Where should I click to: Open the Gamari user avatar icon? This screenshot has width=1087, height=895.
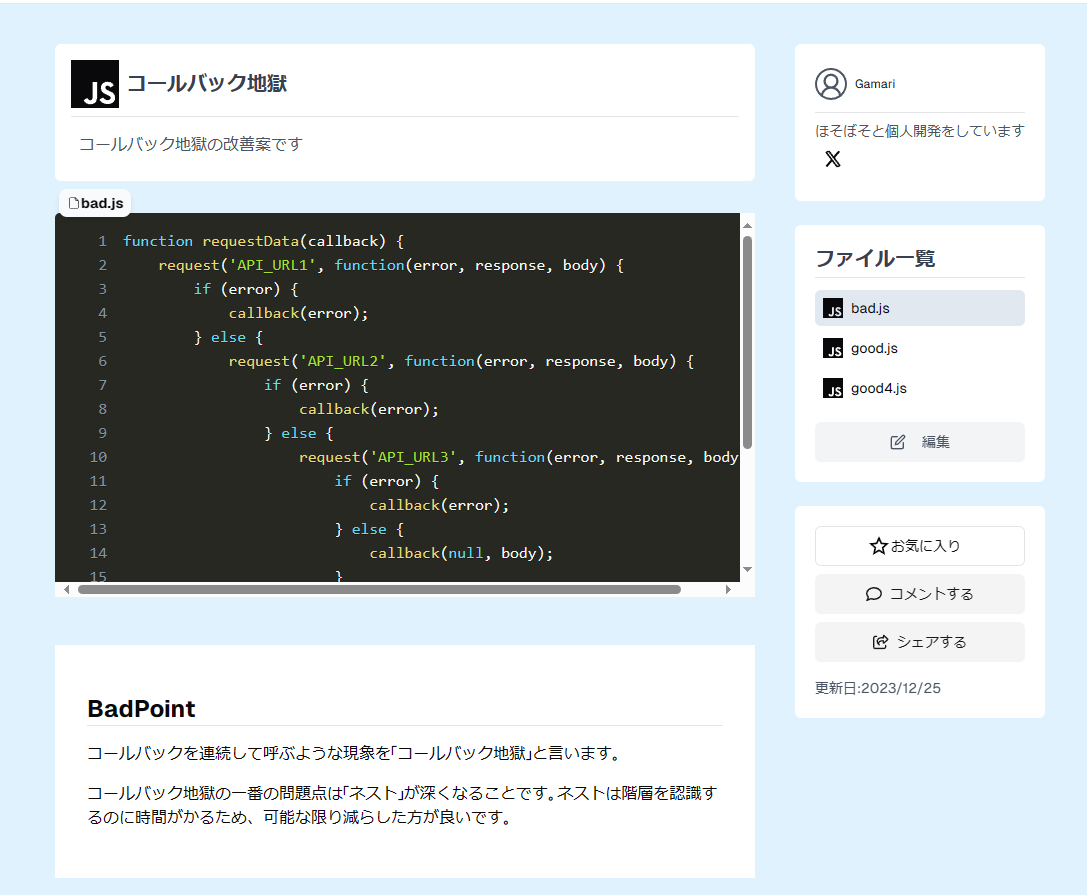(x=831, y=84)
